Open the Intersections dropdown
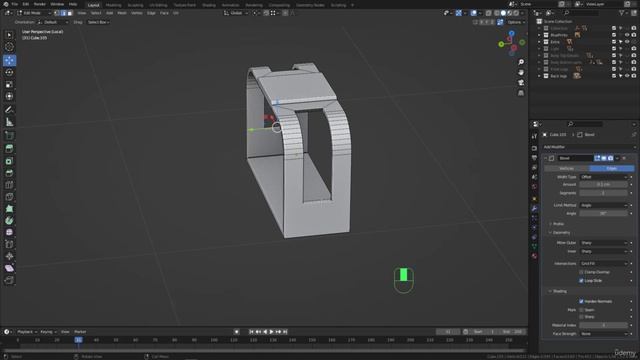Screen dimensions: 640x360 coord(604,264)
